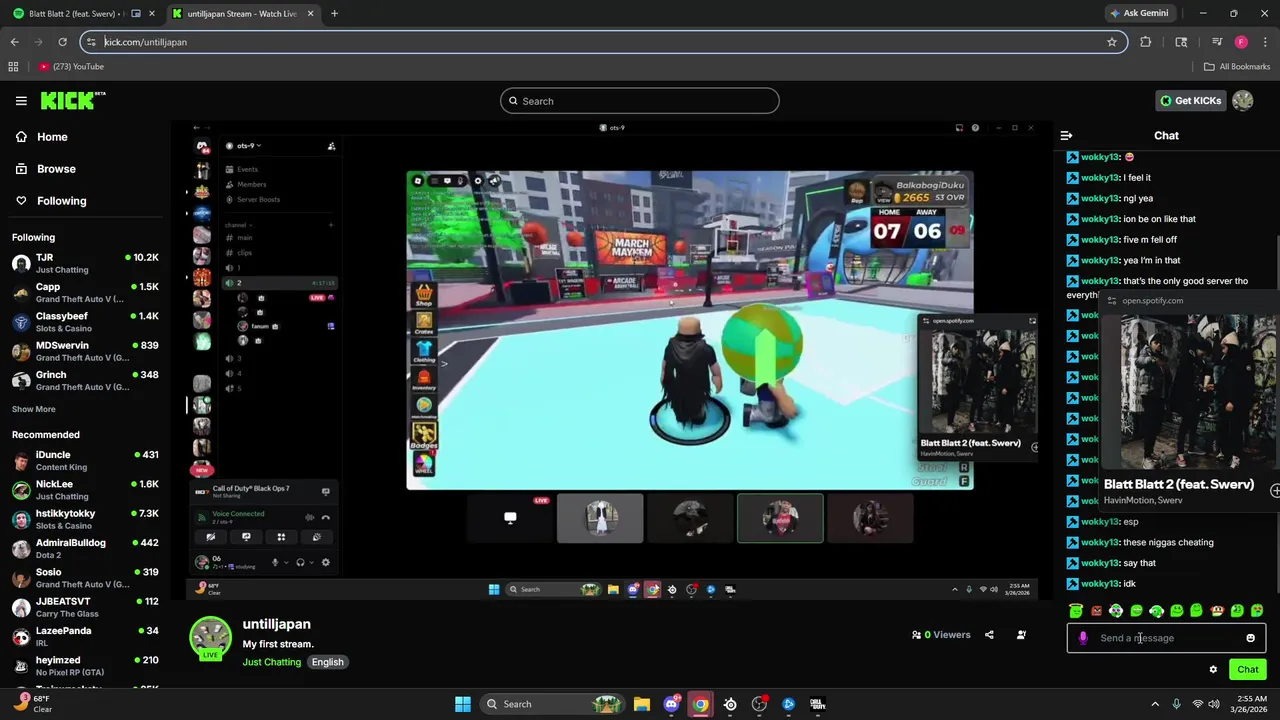This screenshot has width=1280, height=720.
Task: Open a new Chrome tab
Action: tap(334, 14)
